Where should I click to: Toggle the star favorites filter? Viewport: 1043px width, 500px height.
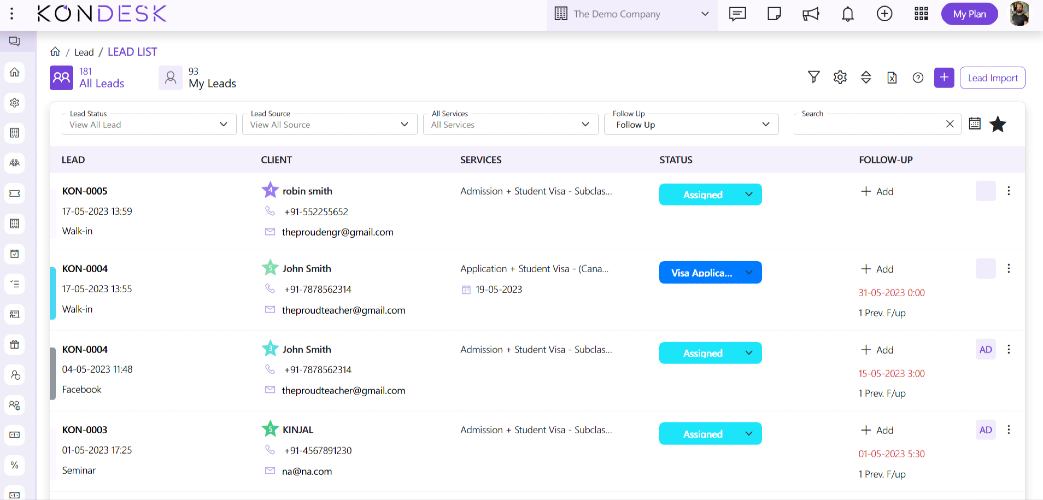(997, 124)
